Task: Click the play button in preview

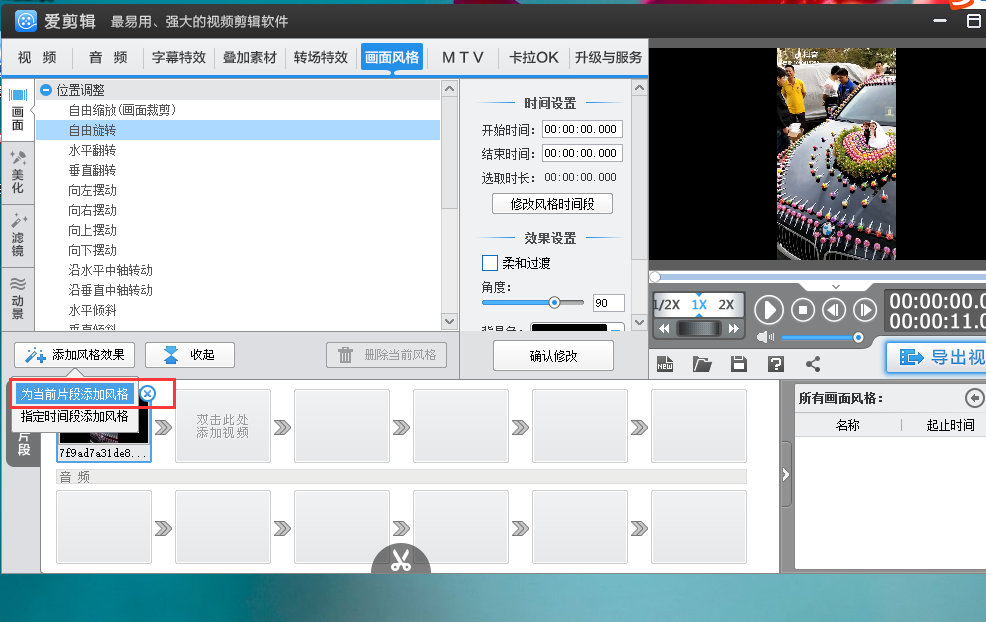Action: point(768,310)
